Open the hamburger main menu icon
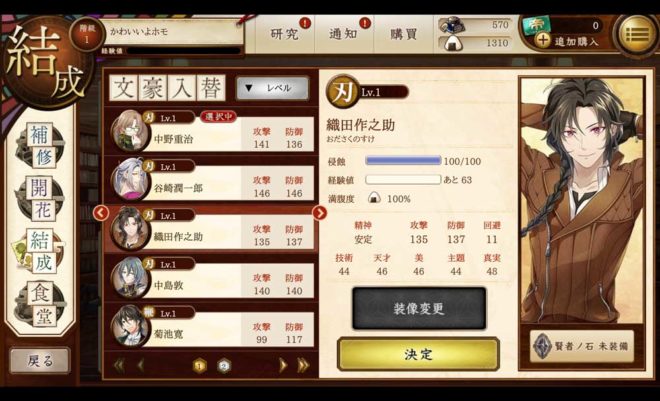The image size is (660, 401). [637, 35]
